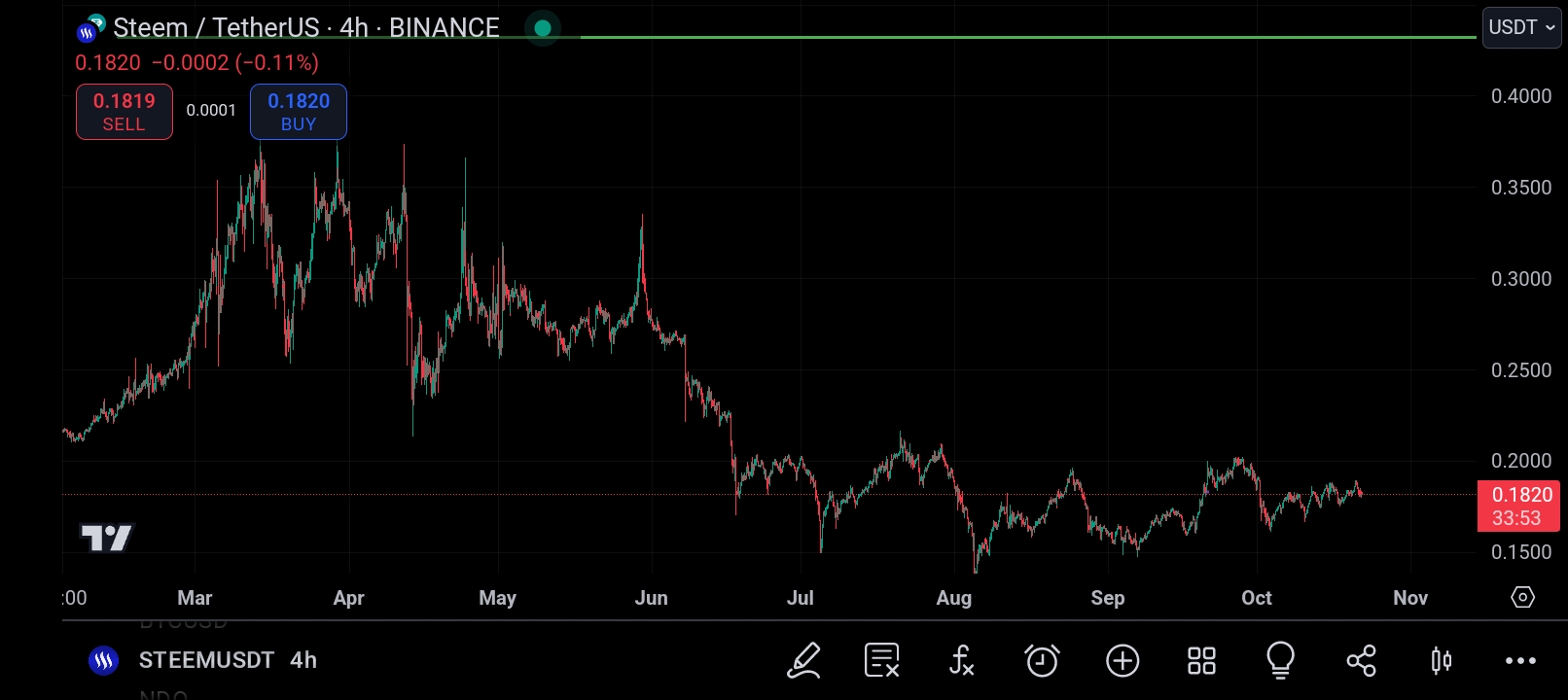
Task: Change chart type with candlestick icon
Action: [1441, 660]
